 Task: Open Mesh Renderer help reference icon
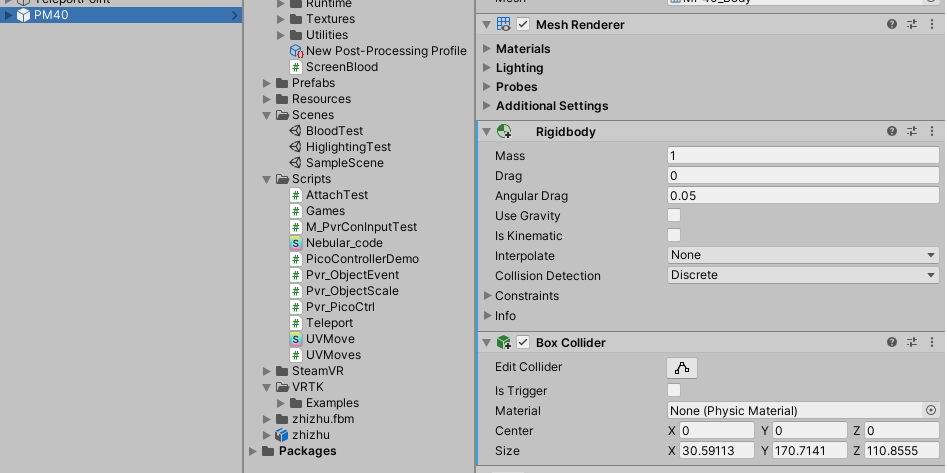(x=892, y=24)
